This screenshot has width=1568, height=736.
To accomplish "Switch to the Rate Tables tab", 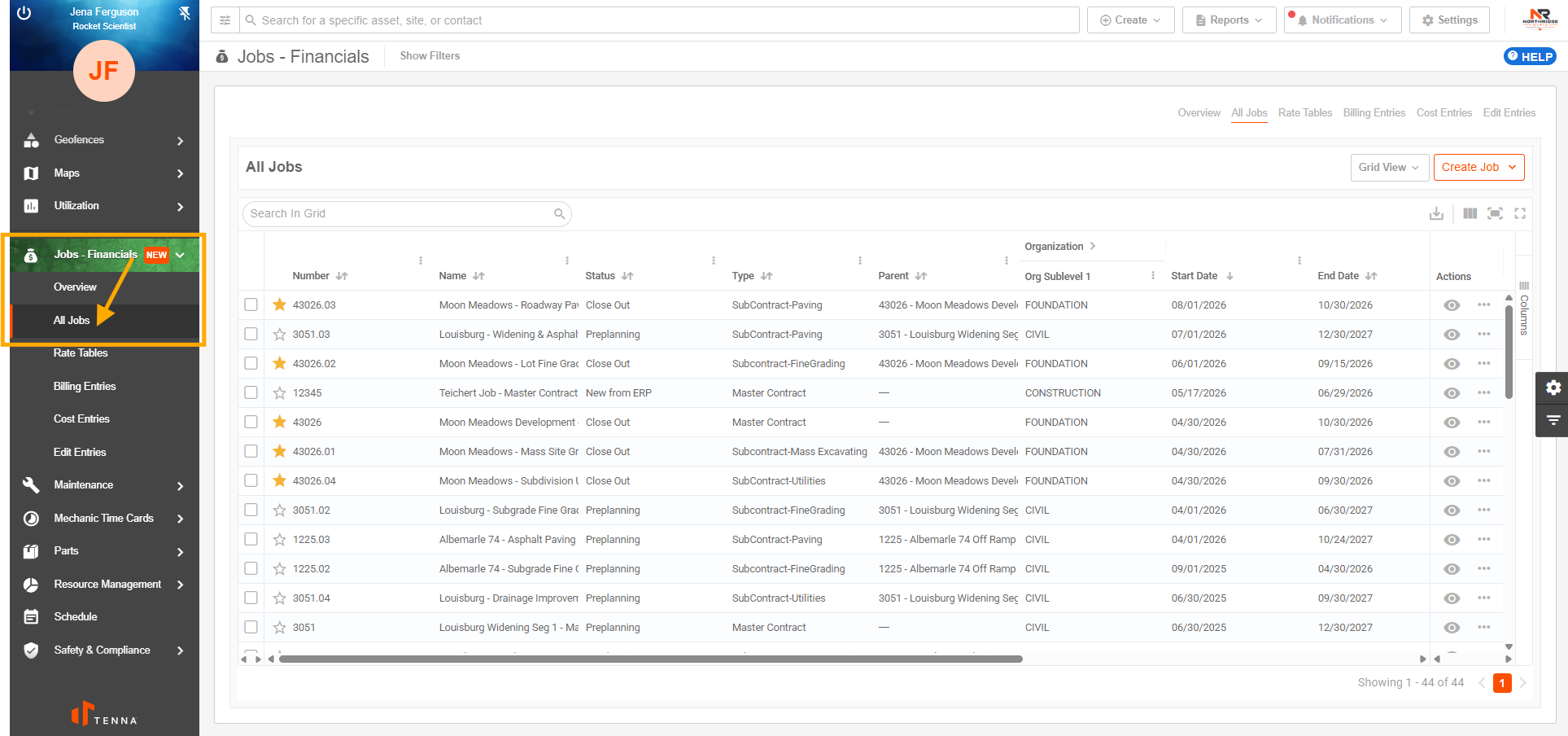I will pos(1305,113).
